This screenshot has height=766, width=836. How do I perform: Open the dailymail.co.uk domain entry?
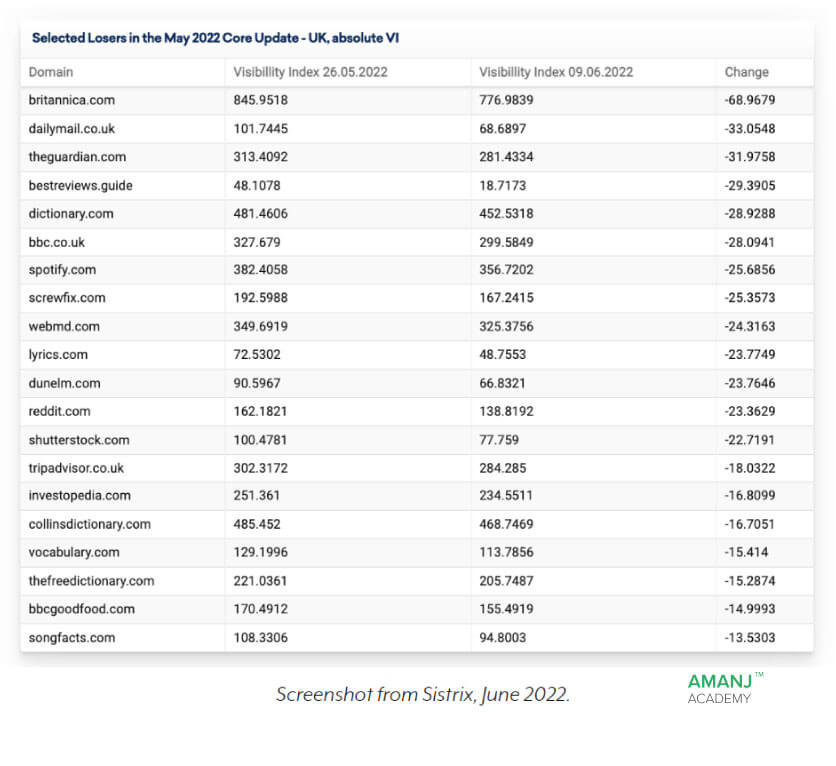coord(71,128)
